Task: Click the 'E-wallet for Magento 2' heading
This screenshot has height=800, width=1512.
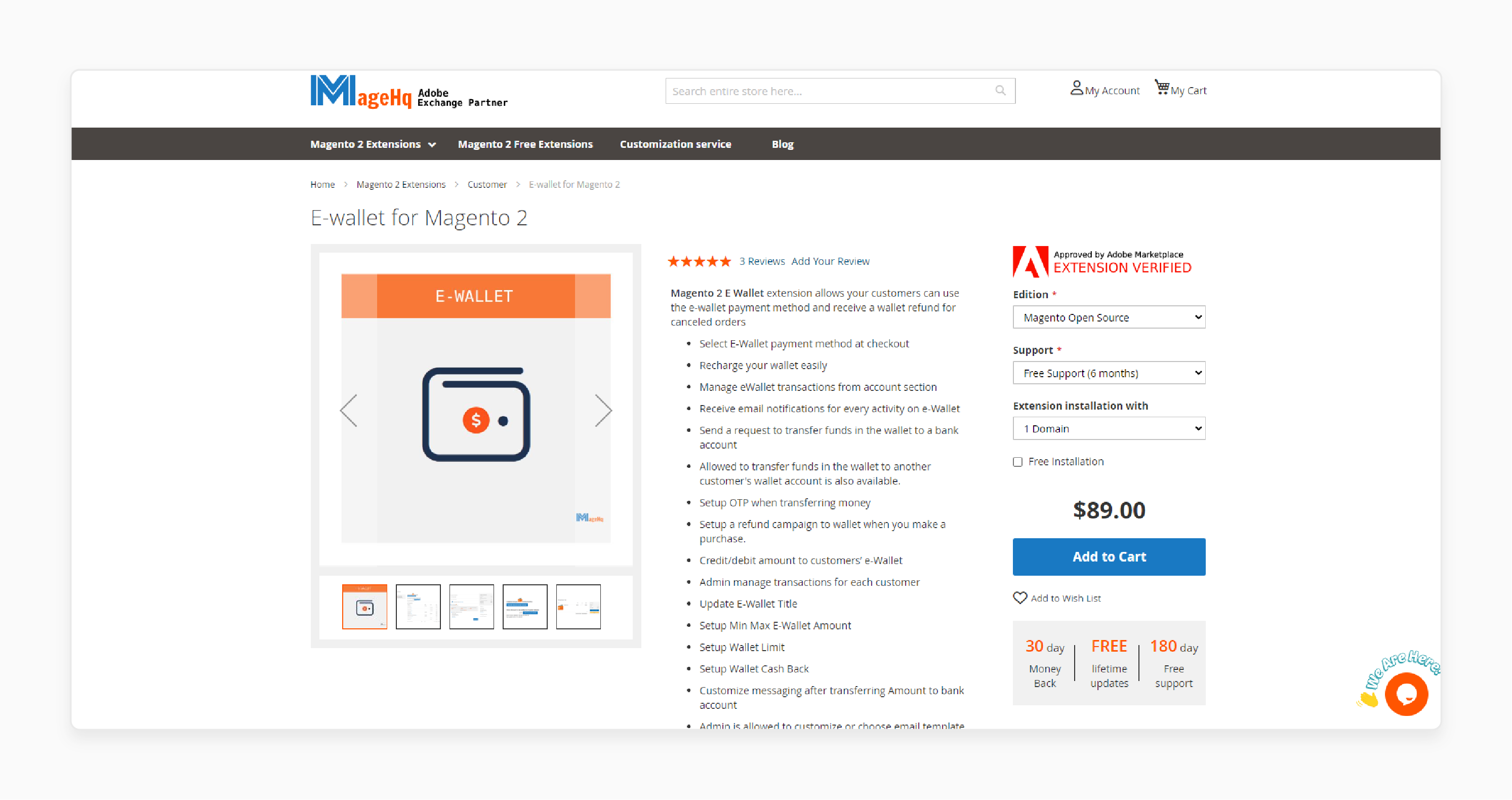Action: [419, 217]
